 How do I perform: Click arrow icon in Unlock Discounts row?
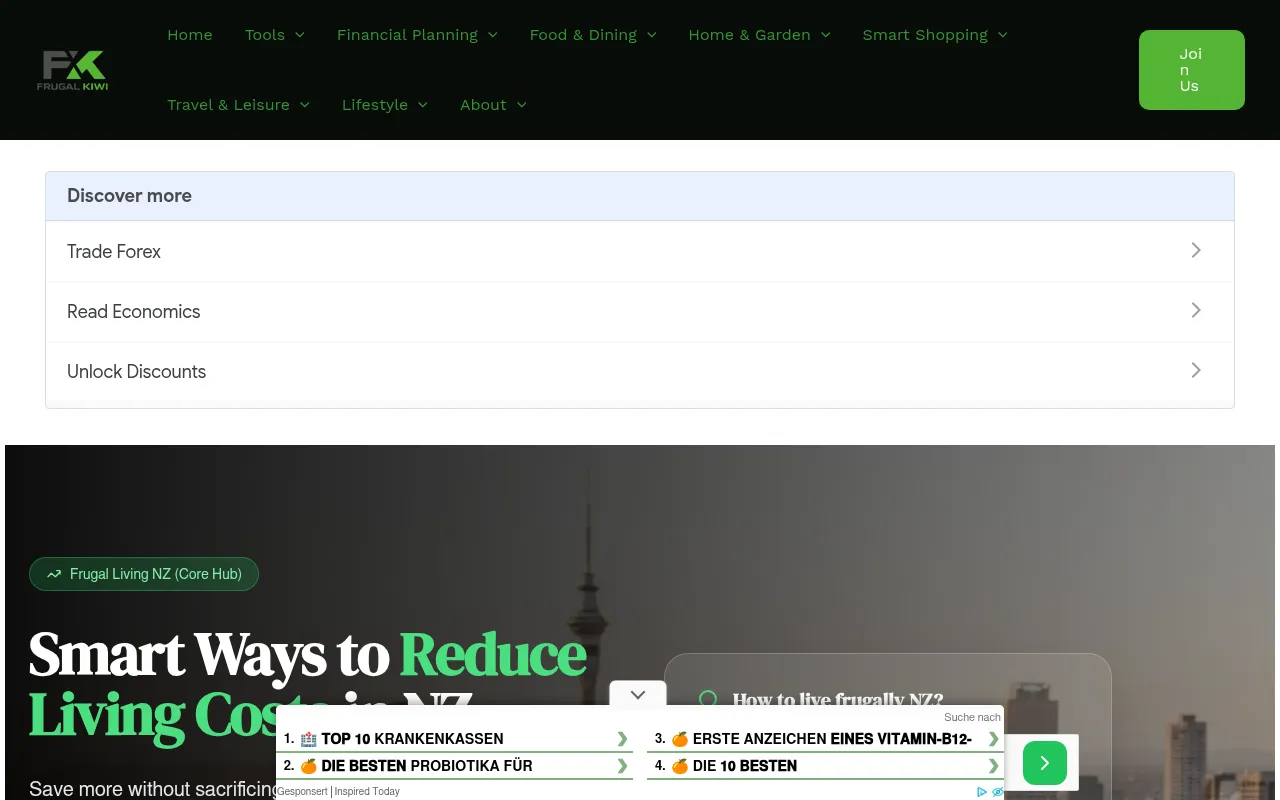[1196, 370]
